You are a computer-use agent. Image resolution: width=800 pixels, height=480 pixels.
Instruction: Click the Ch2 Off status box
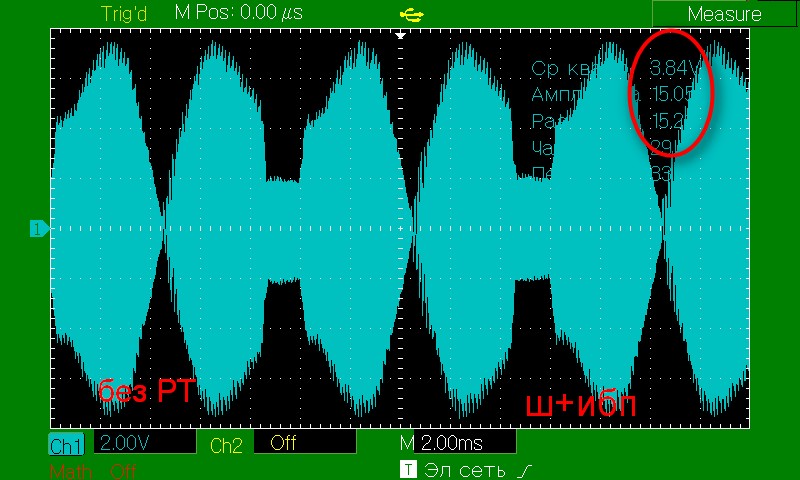[x=299, y=443]
